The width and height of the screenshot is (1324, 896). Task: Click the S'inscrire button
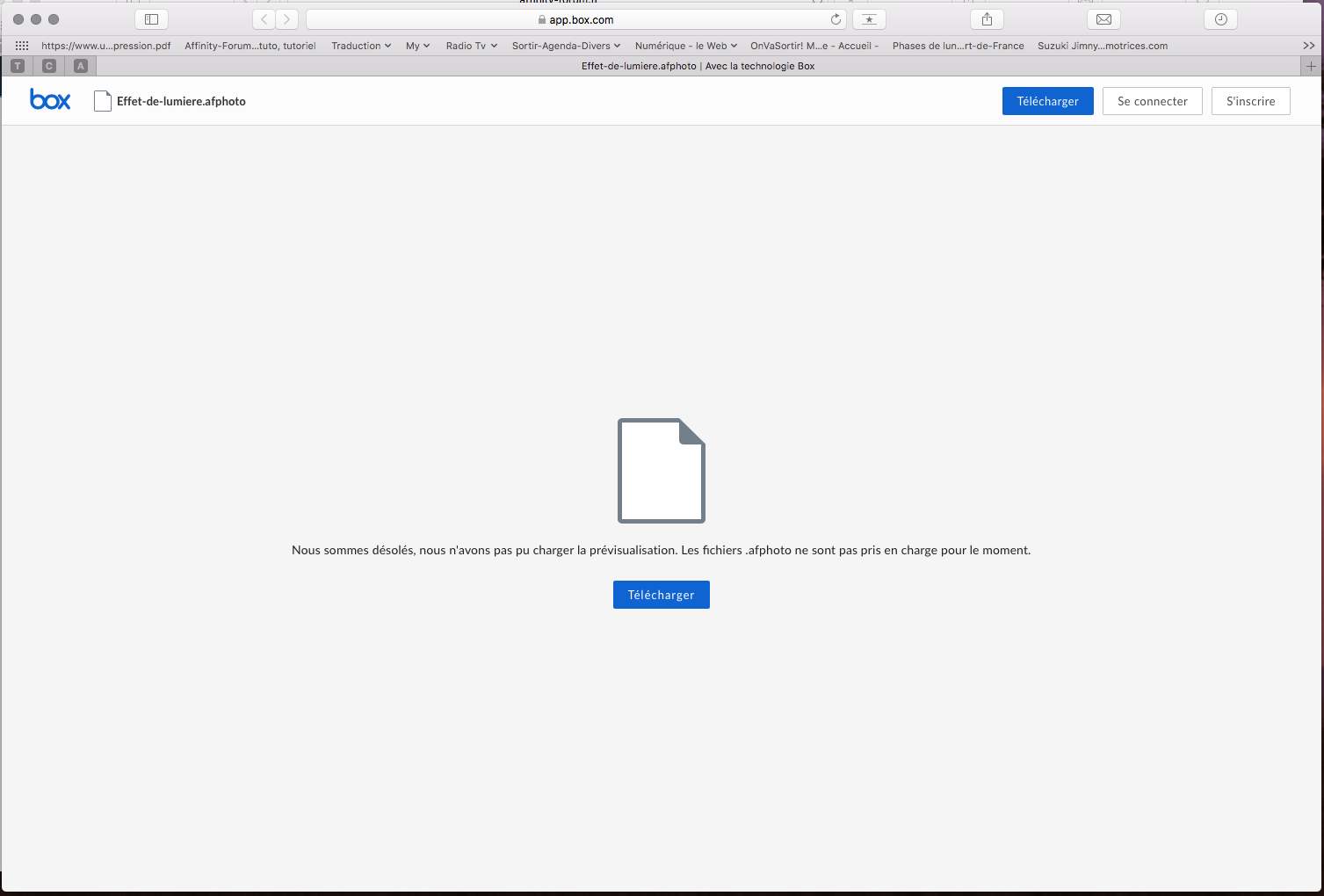1251,101
